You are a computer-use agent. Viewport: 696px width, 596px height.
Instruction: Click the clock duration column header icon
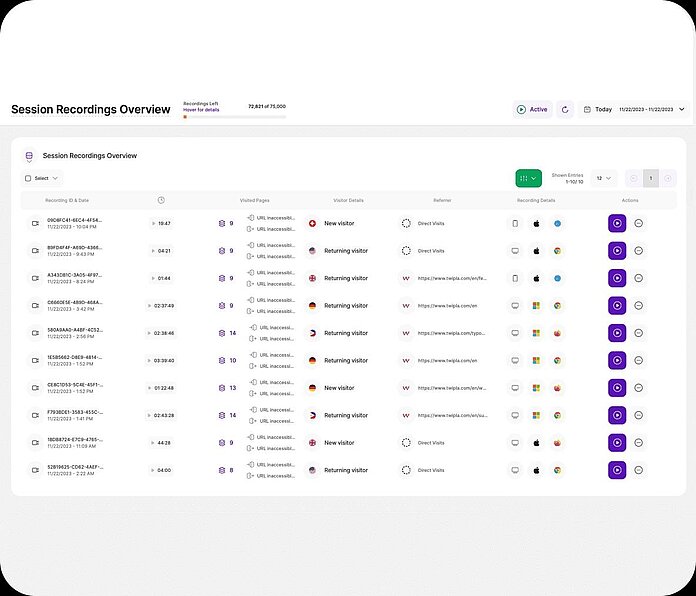pyautogui.click(x=161, y=200)
